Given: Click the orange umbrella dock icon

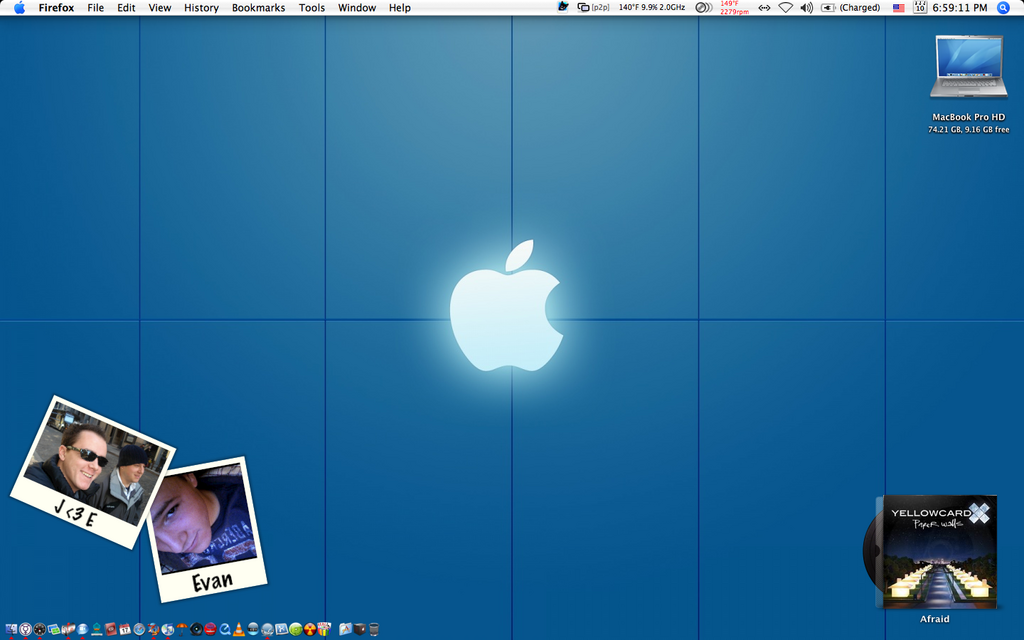Looking at the screenshot, I should (x=182, y=630).
